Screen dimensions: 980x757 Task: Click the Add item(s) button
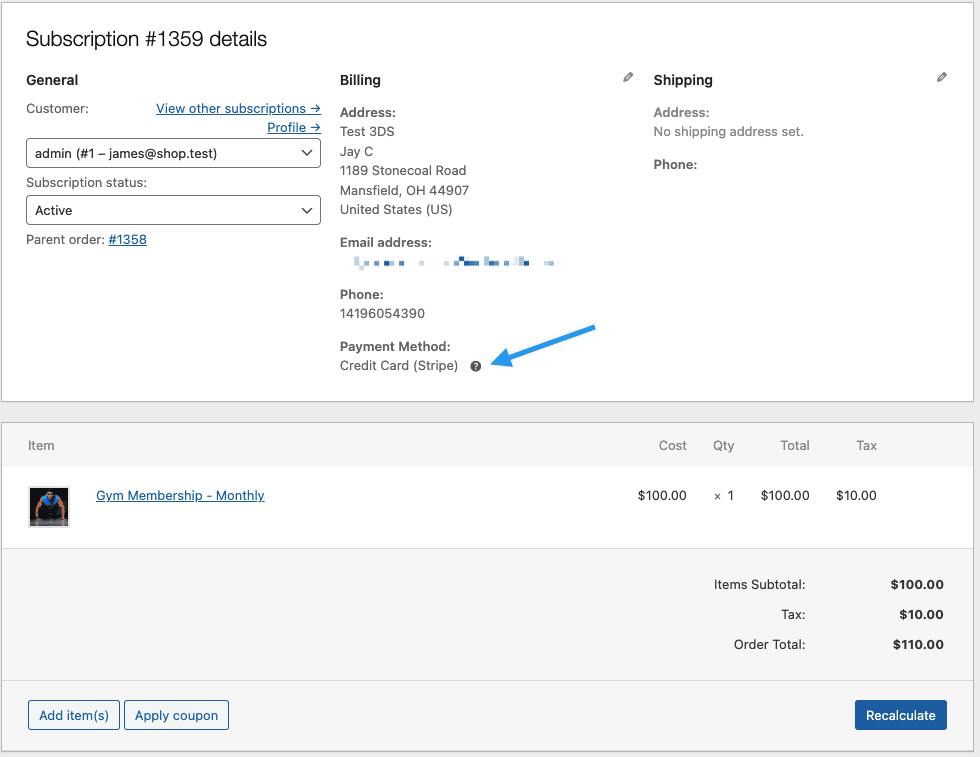click(73, 715)
